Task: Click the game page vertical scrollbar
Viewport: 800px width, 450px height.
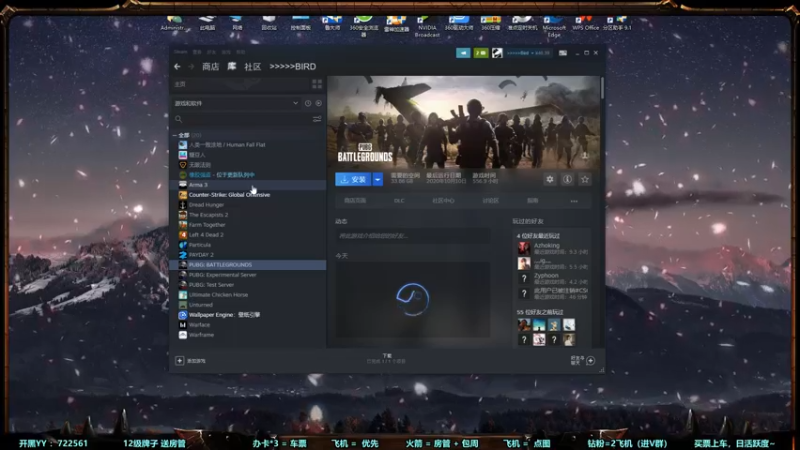Action: 602,88
